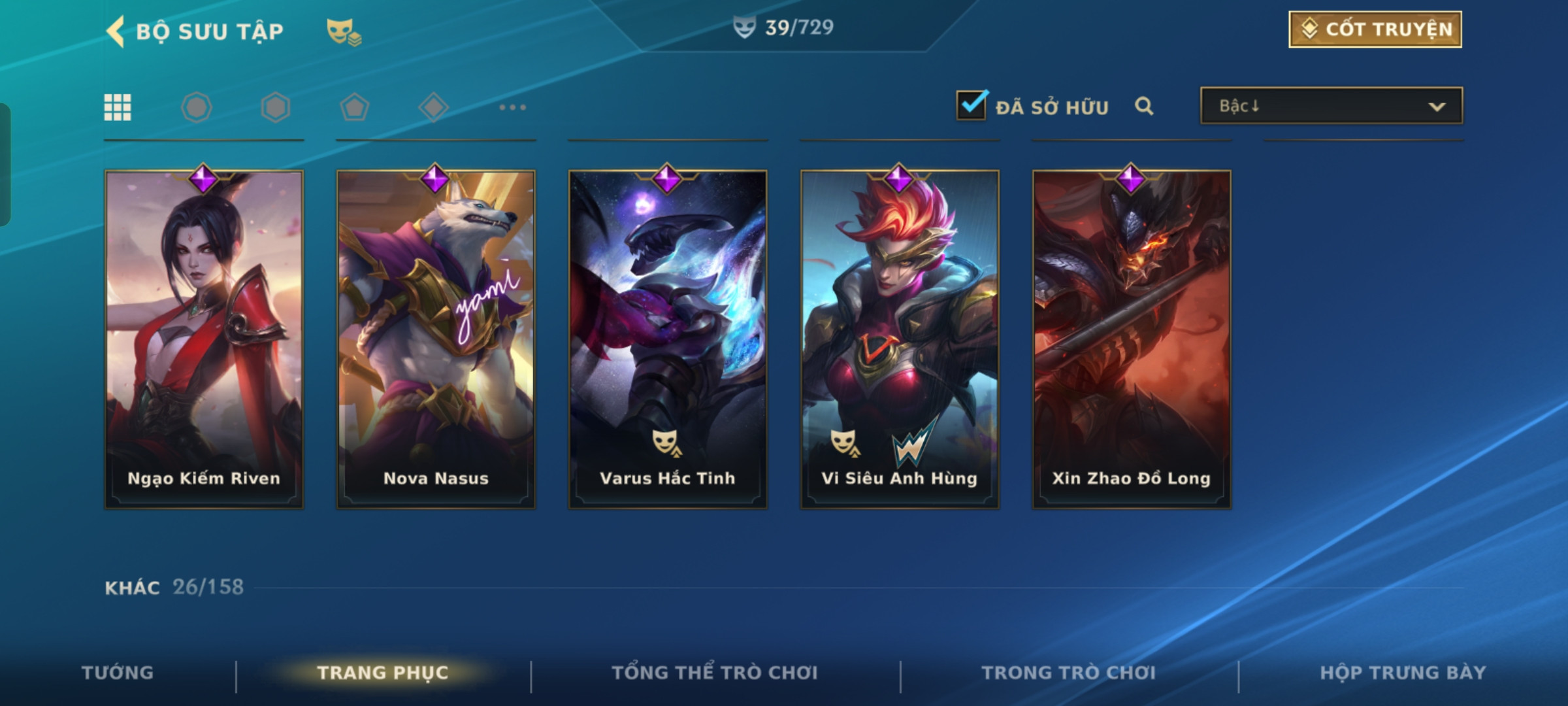The width and height of the screenshot is (1568, 706).
Task: Uncheck the Đã Sở Hữu checkbox
Action: 972,105
